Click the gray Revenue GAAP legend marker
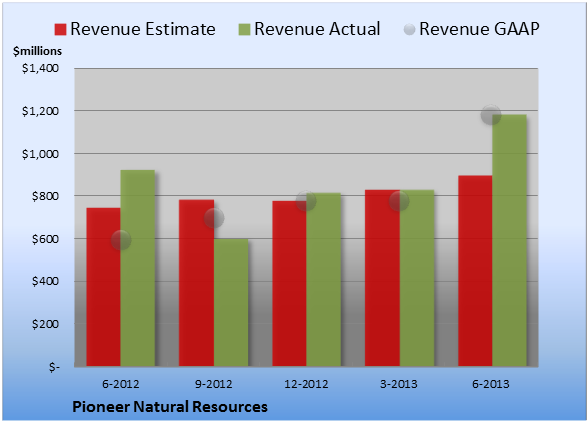 pyautogui.click(x=410, y=30)
